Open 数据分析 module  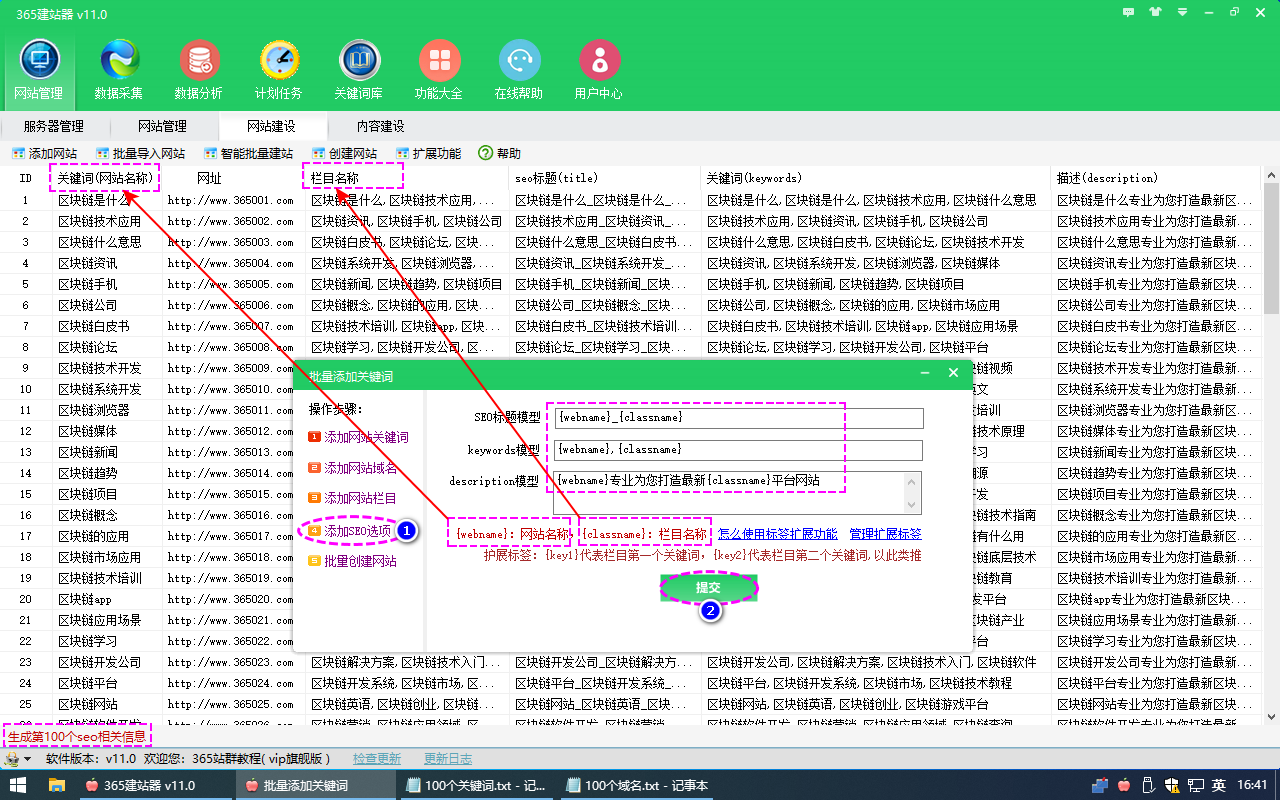point(199,70)
